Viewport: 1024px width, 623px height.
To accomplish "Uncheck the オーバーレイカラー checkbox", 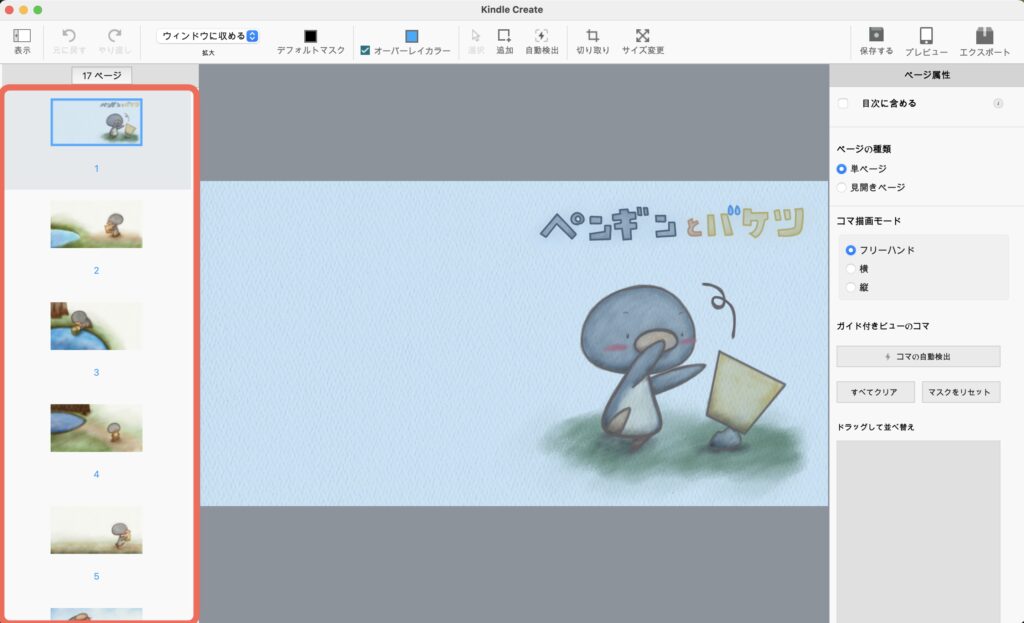I will click(x=365, y=50).
